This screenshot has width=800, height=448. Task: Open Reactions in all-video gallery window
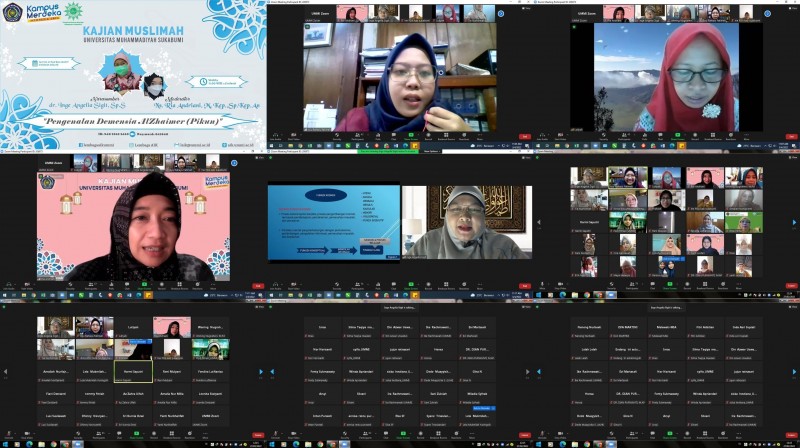(723, 286)
